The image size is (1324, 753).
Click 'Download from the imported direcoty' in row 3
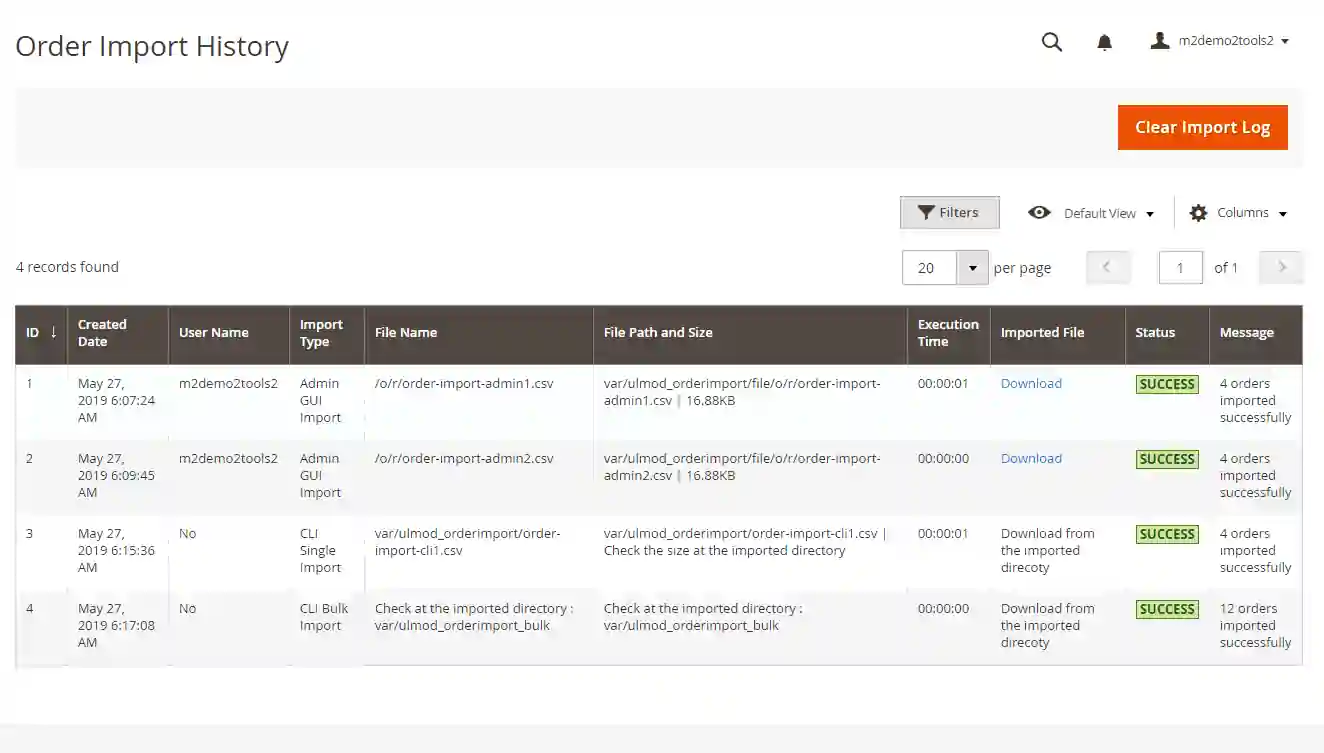point(1048,550)
